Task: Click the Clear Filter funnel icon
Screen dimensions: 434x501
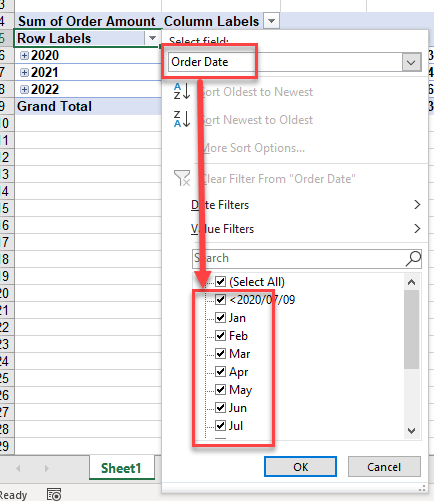Action: tap(182, 178)
